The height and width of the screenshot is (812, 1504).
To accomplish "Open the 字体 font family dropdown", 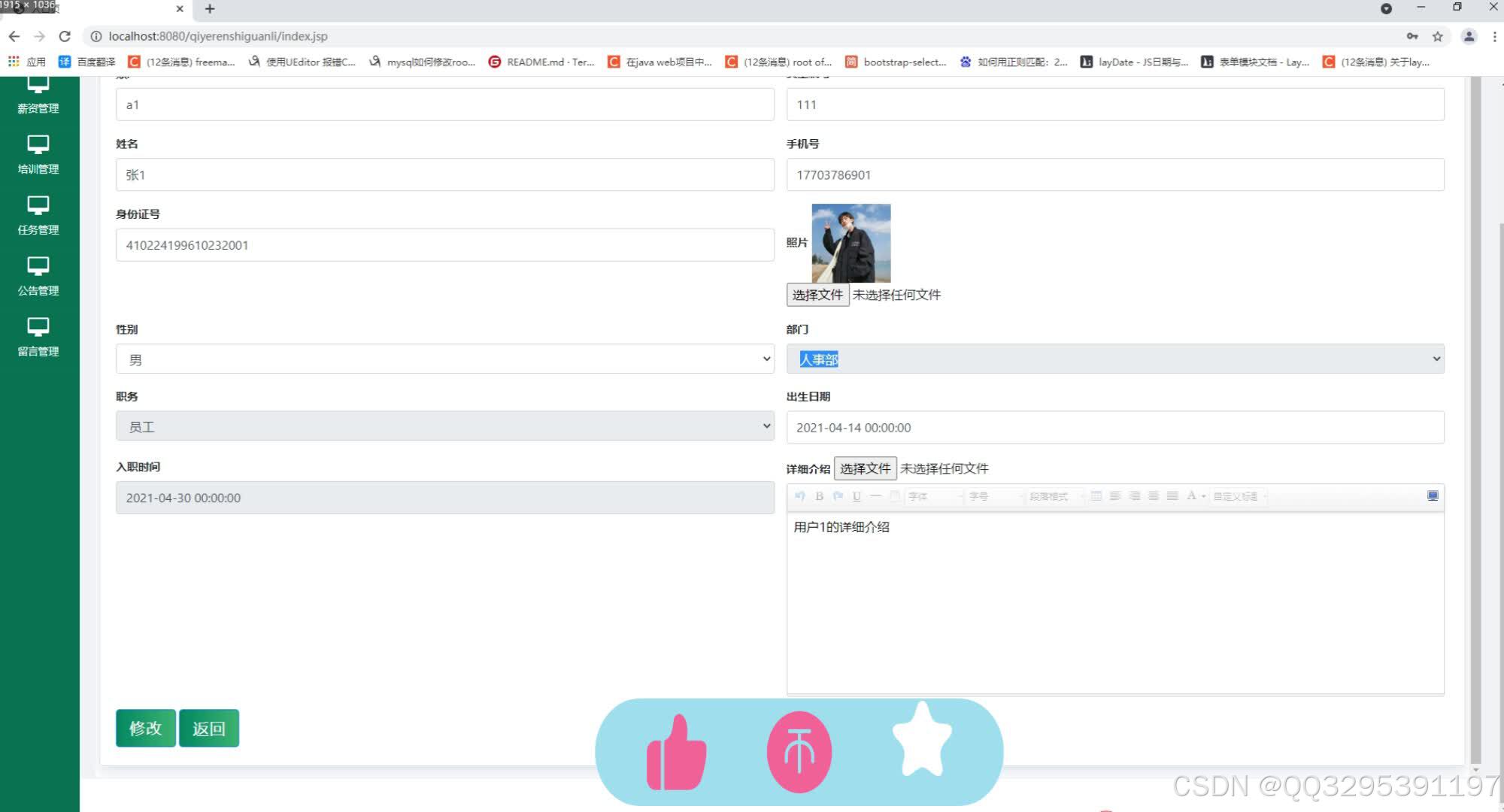I will point(935,496).
